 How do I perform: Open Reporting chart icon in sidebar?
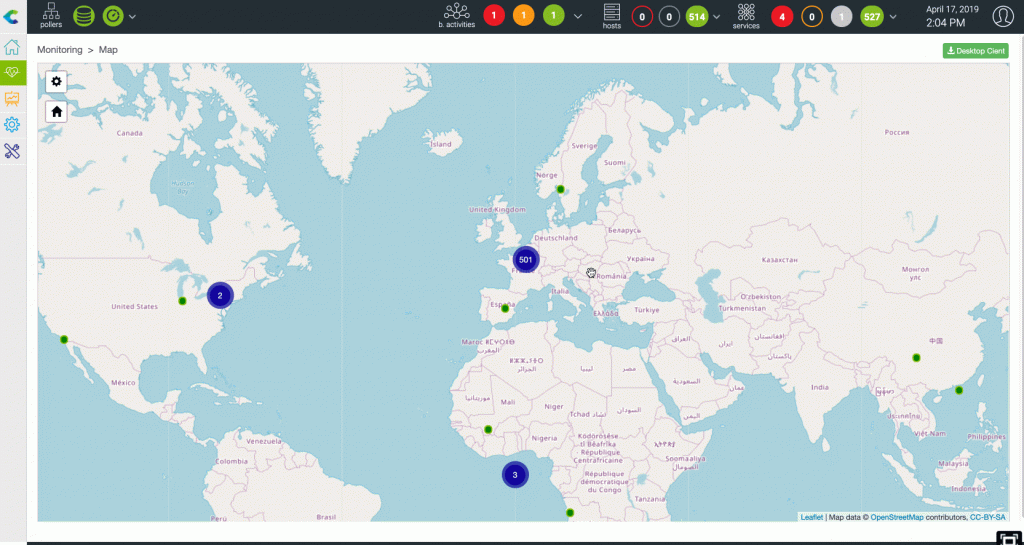coord(12,99)
